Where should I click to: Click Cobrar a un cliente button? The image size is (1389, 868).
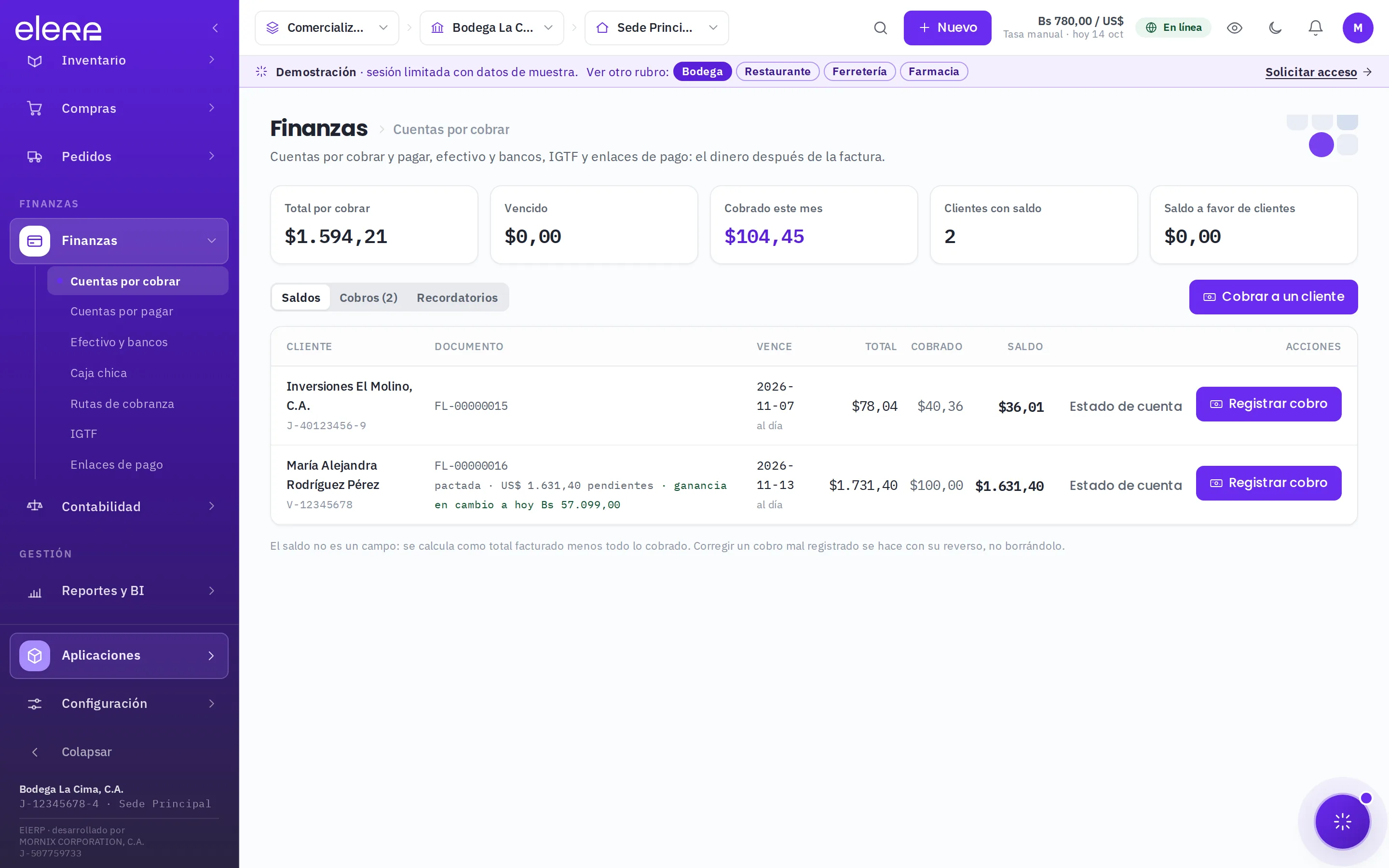[x=1273, y=297]
